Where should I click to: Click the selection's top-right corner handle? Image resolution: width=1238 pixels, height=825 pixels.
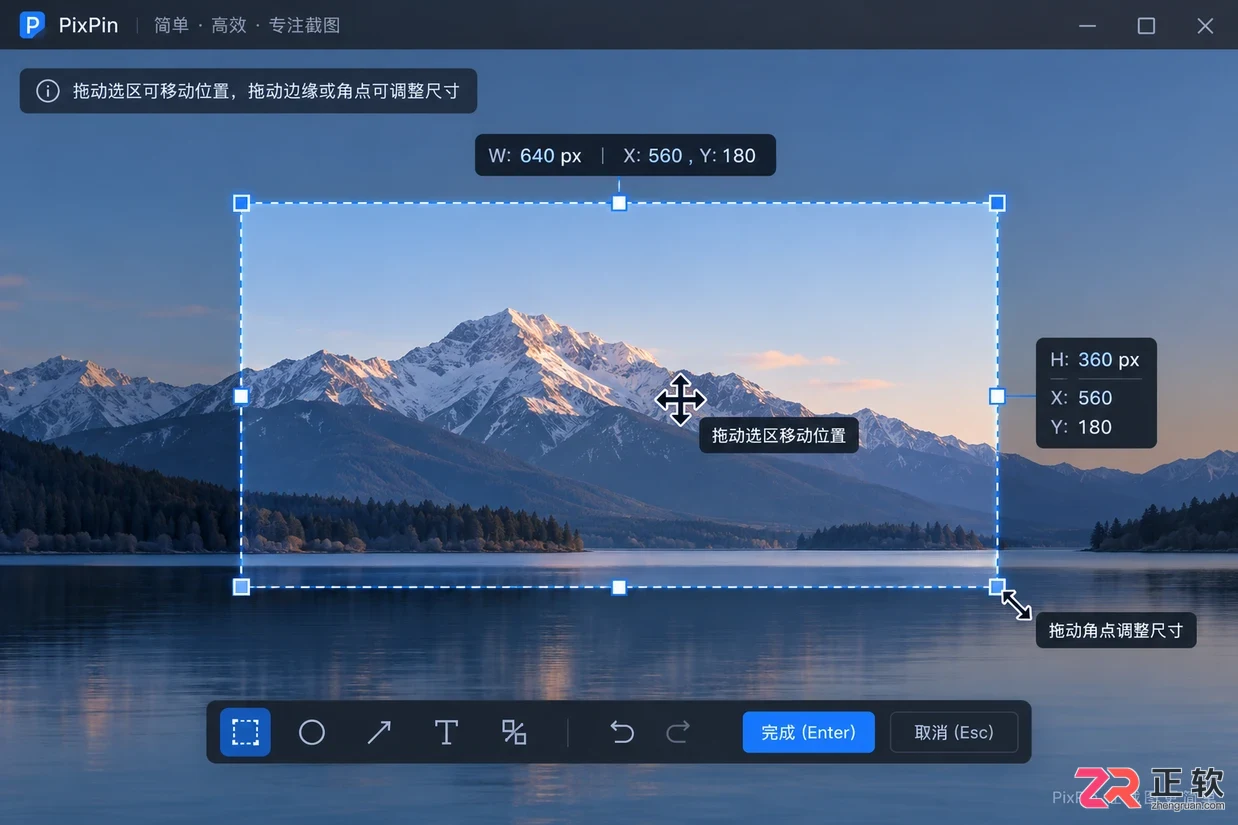997,203
